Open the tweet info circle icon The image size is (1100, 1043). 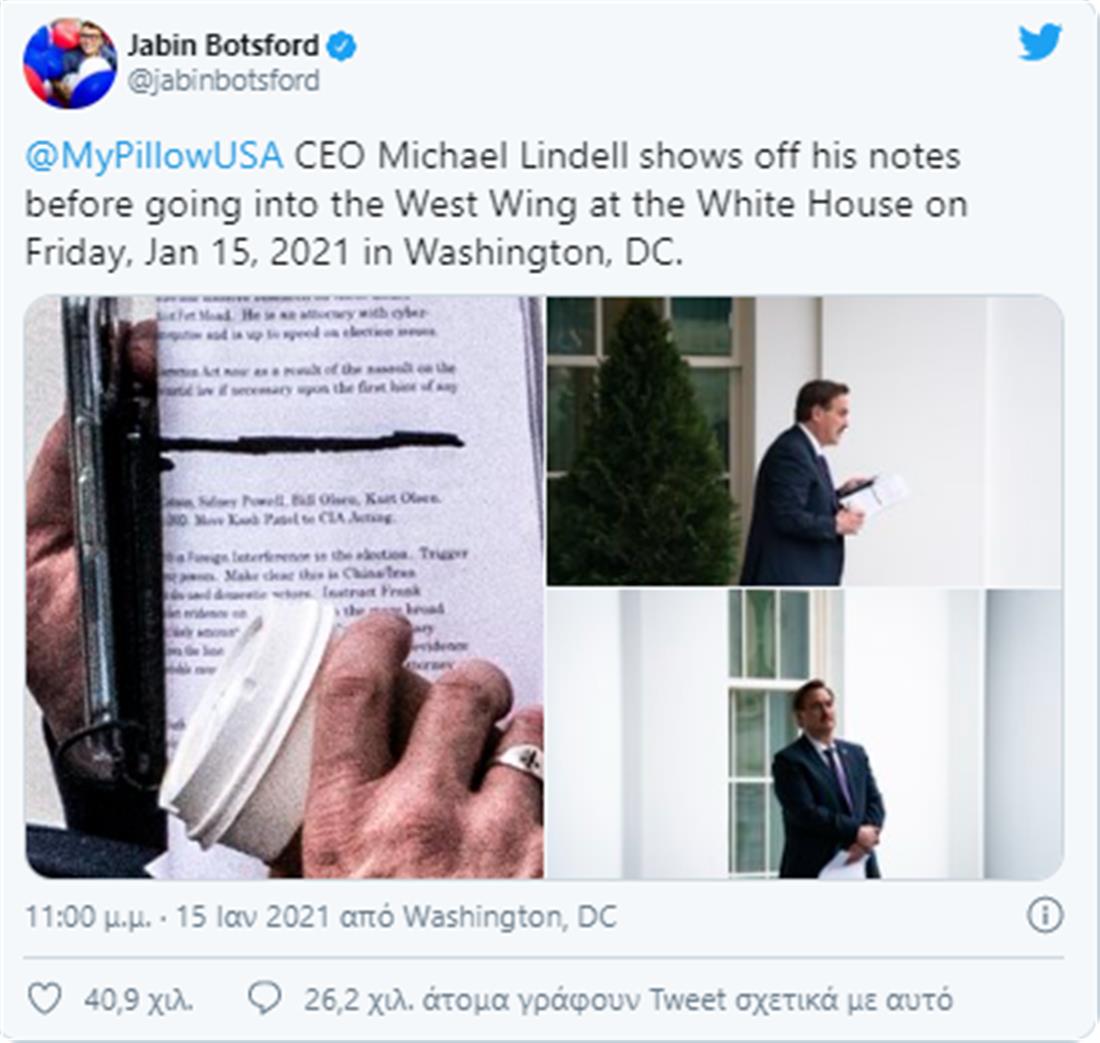point(1045,916)
